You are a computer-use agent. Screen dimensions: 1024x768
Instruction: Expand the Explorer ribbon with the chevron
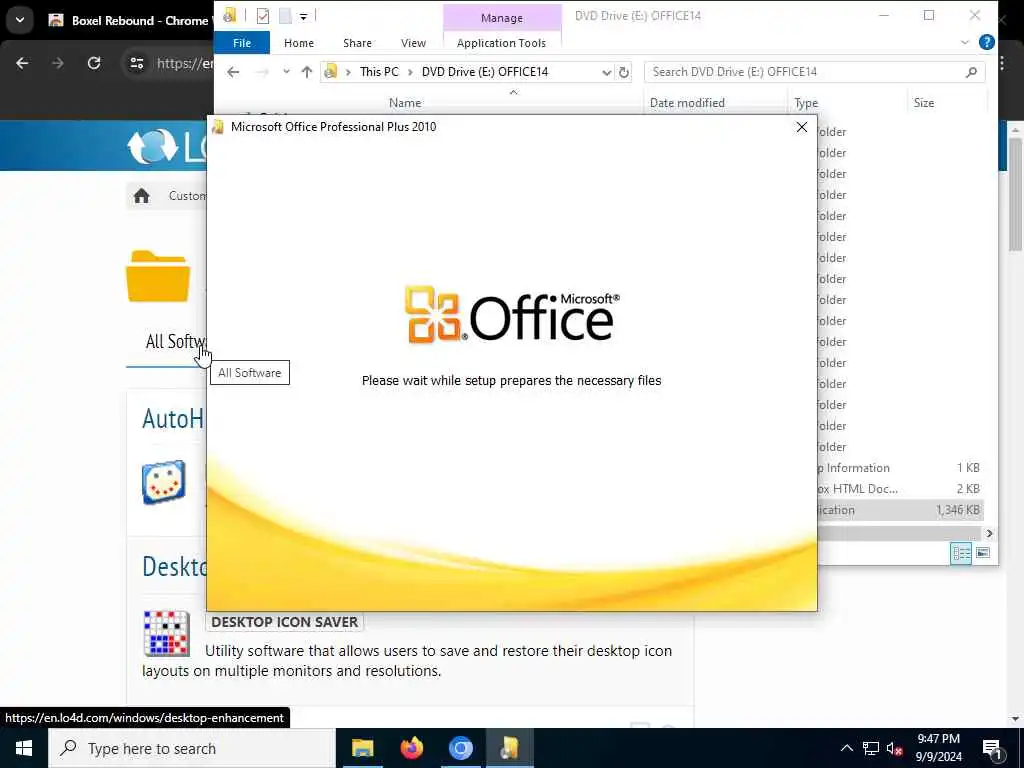pyautogui.click(x=965, y=42)
